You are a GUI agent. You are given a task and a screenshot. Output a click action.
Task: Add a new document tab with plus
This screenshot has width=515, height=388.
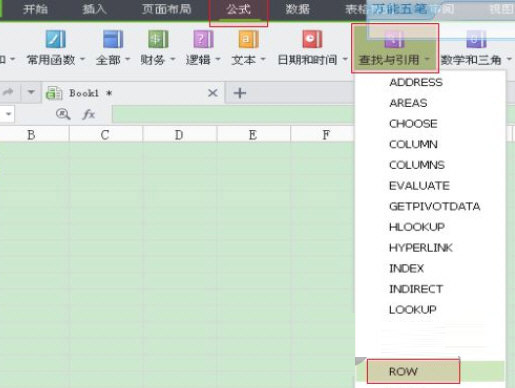pyautogui.click(x=240, y=93)
